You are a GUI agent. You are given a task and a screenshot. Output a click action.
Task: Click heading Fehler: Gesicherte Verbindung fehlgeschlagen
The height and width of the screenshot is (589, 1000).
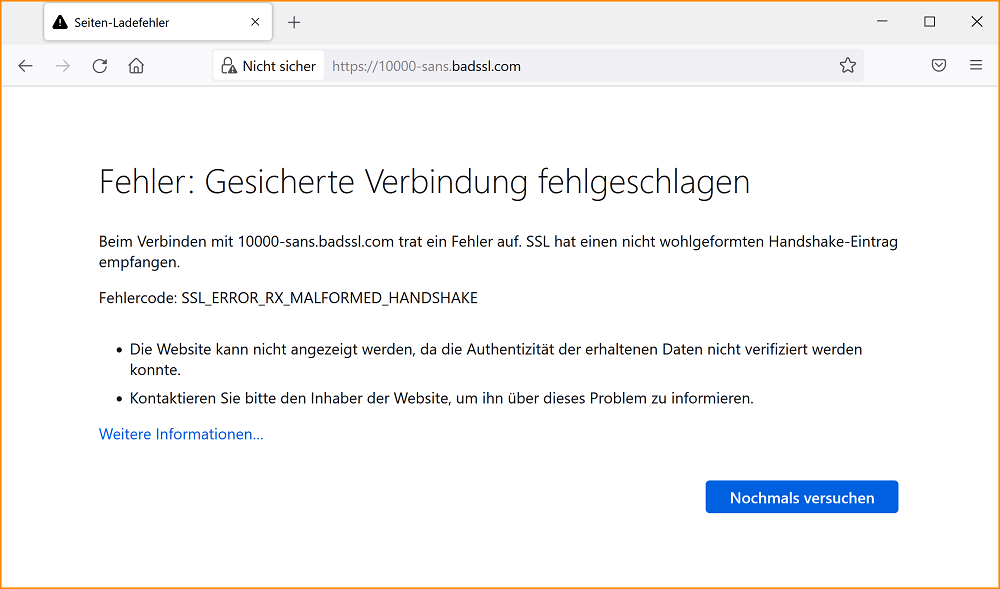[424, 182]
